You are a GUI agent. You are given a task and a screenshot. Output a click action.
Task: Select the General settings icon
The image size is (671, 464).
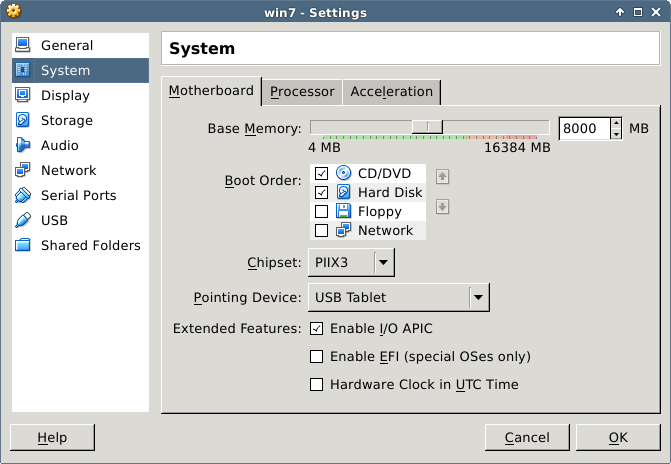click(x=23, y=46)
